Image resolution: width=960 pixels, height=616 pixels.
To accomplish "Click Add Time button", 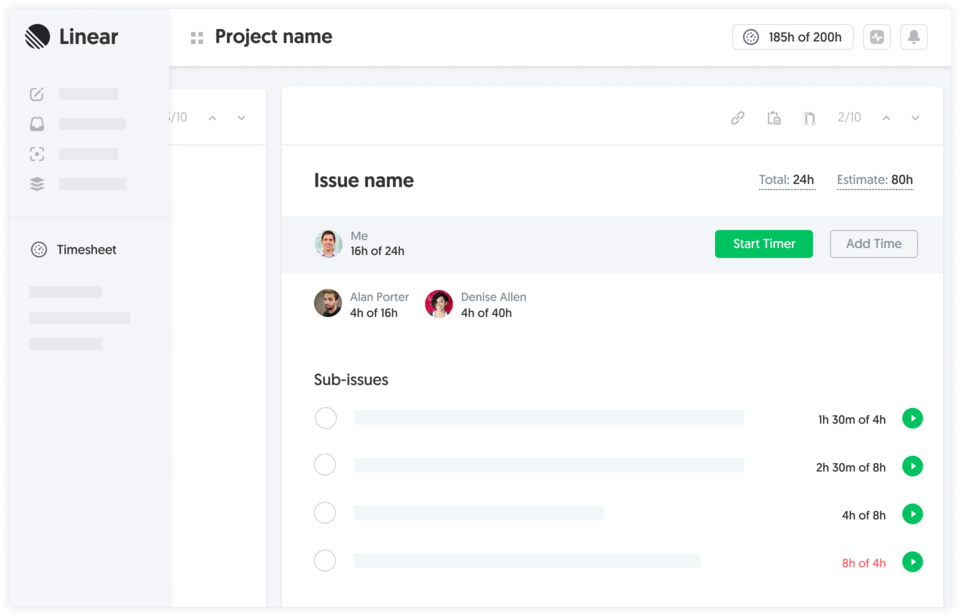I will coord(874,244).
